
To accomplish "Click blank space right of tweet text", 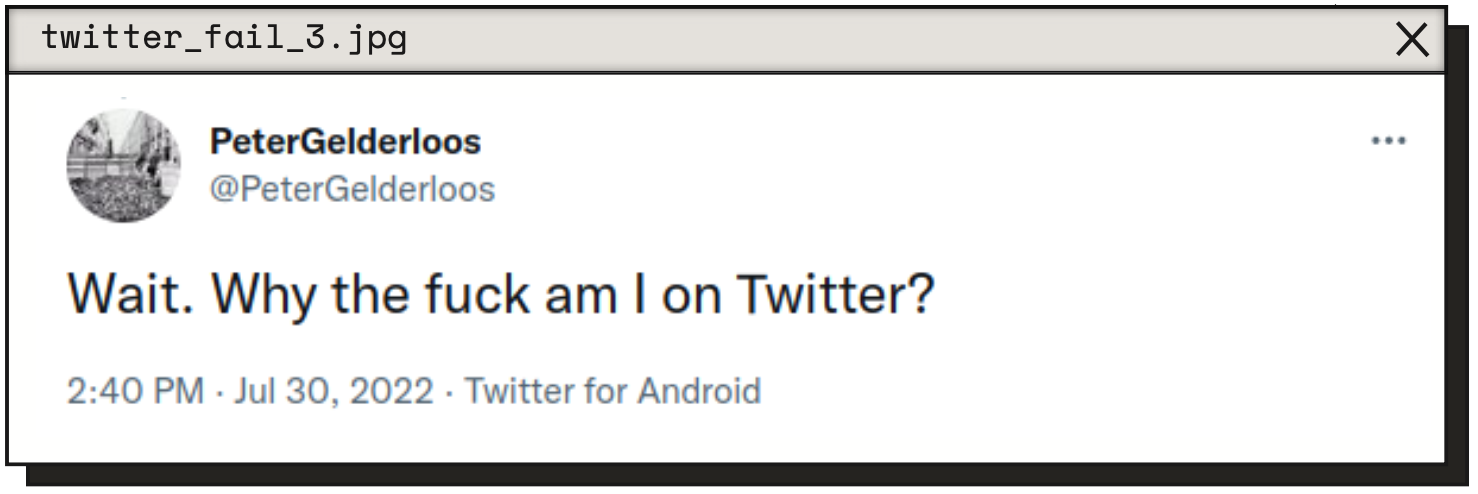I will pyautogui.click(x=1180, y=295).
